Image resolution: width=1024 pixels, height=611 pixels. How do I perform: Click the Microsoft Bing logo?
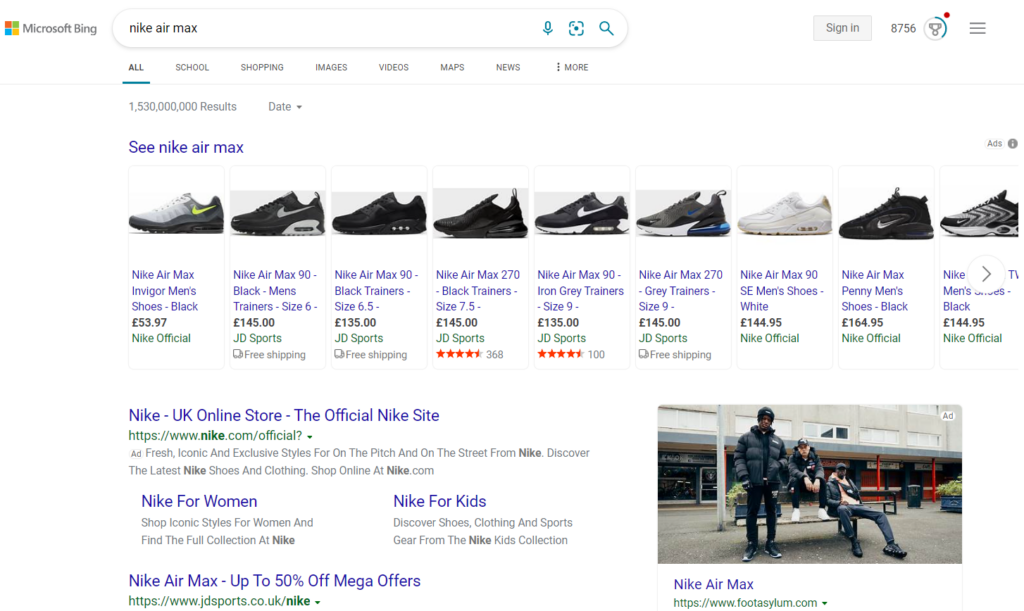(51, 28)
